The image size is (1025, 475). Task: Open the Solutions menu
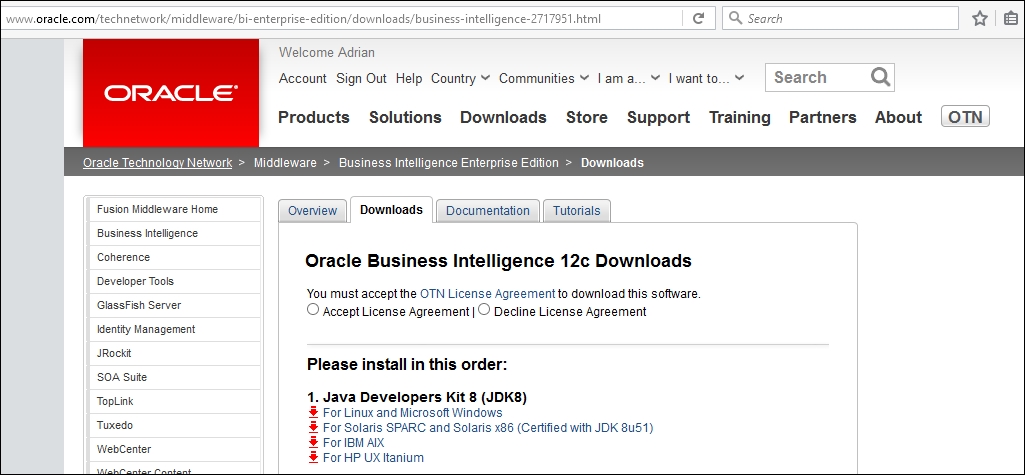405,118
